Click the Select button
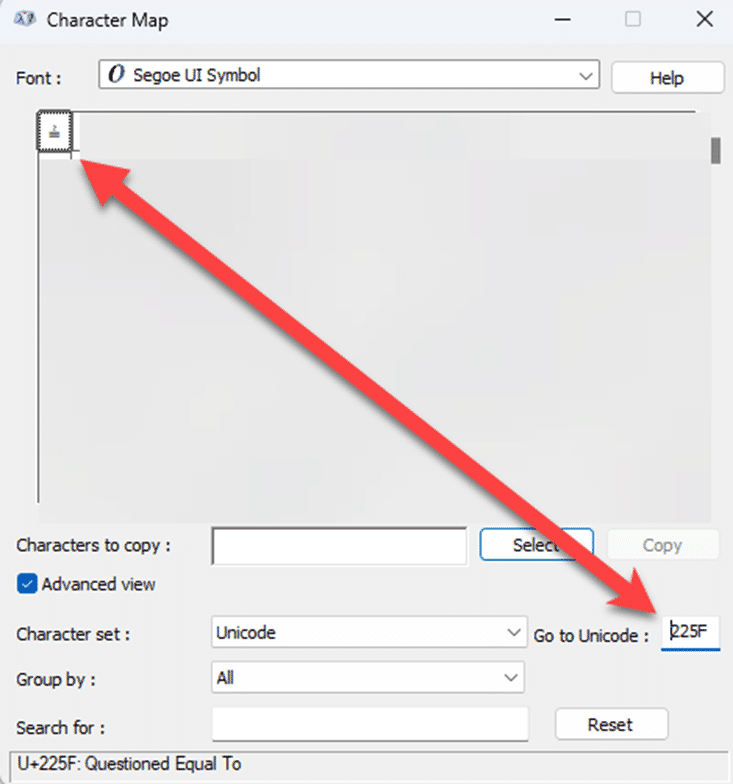 (x=536, y=545)
